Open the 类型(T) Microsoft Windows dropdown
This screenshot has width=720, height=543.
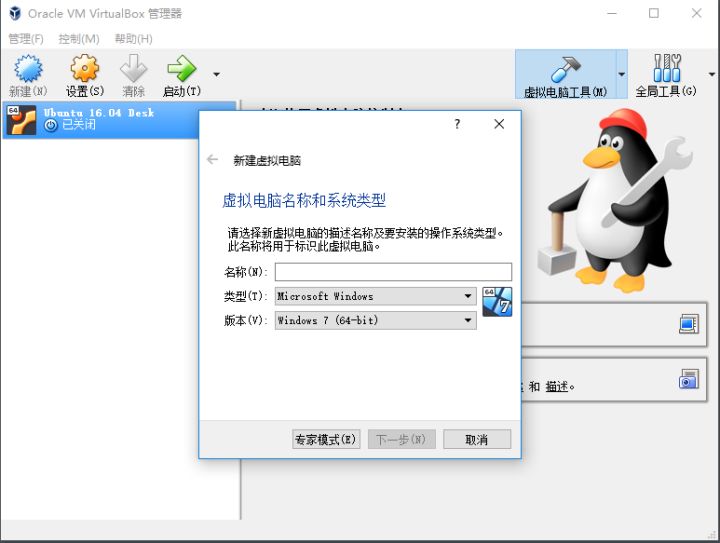click(376, 296)
